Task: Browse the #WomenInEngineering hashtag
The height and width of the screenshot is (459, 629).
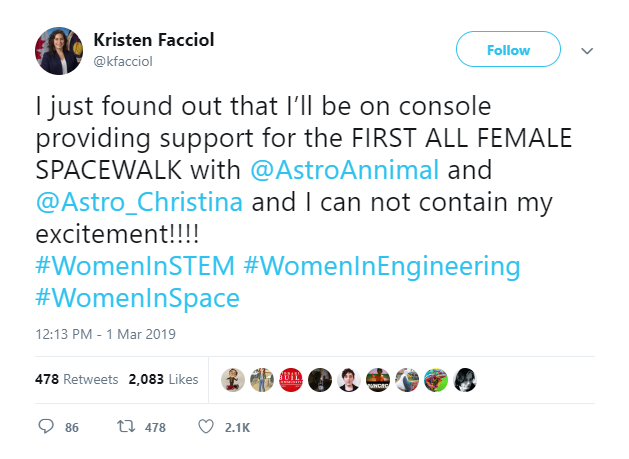Action: coord(381,267)
